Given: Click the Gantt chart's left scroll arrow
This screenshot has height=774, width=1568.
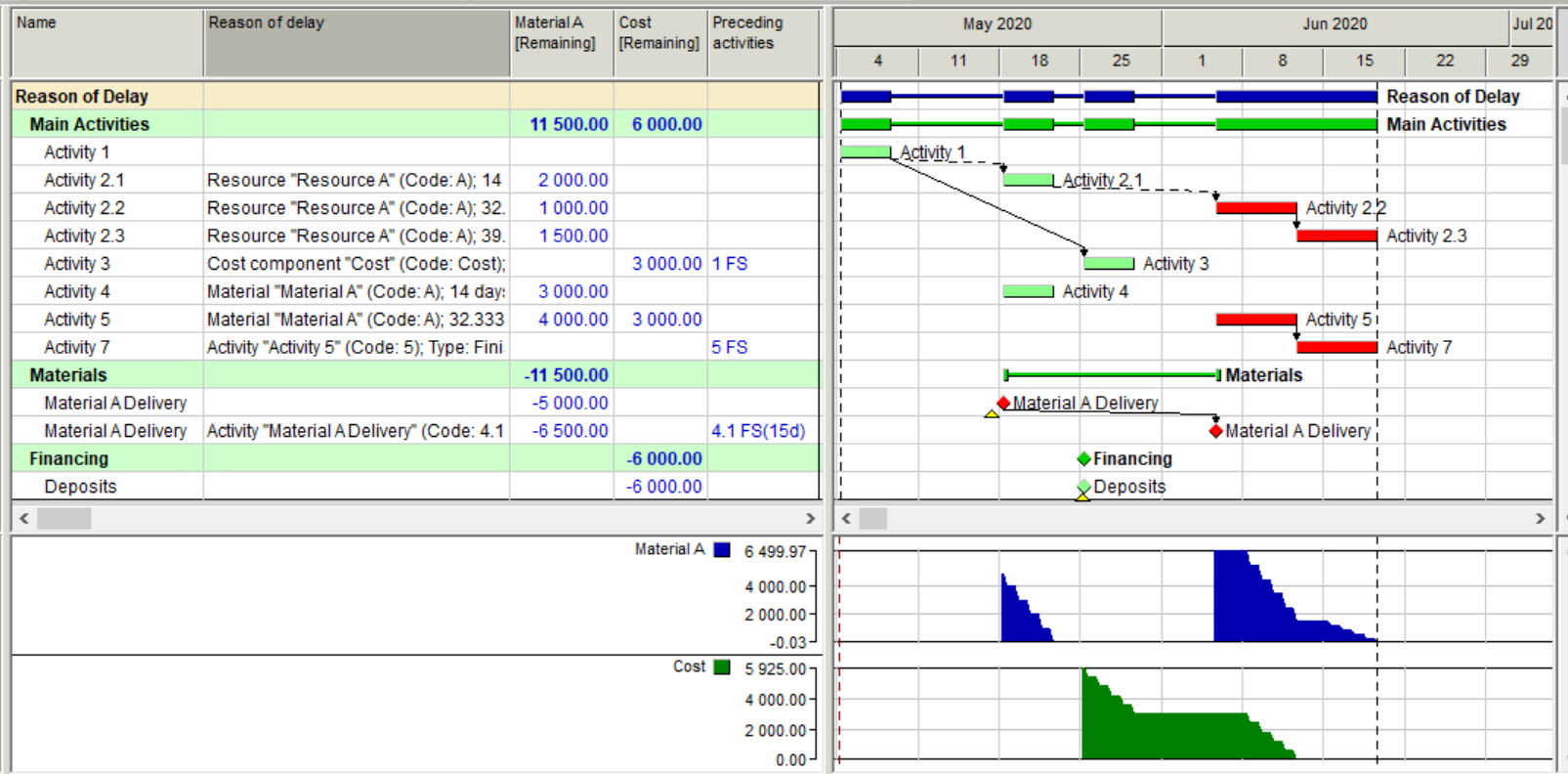Looking at the screenshot, I should coord(846,519).
